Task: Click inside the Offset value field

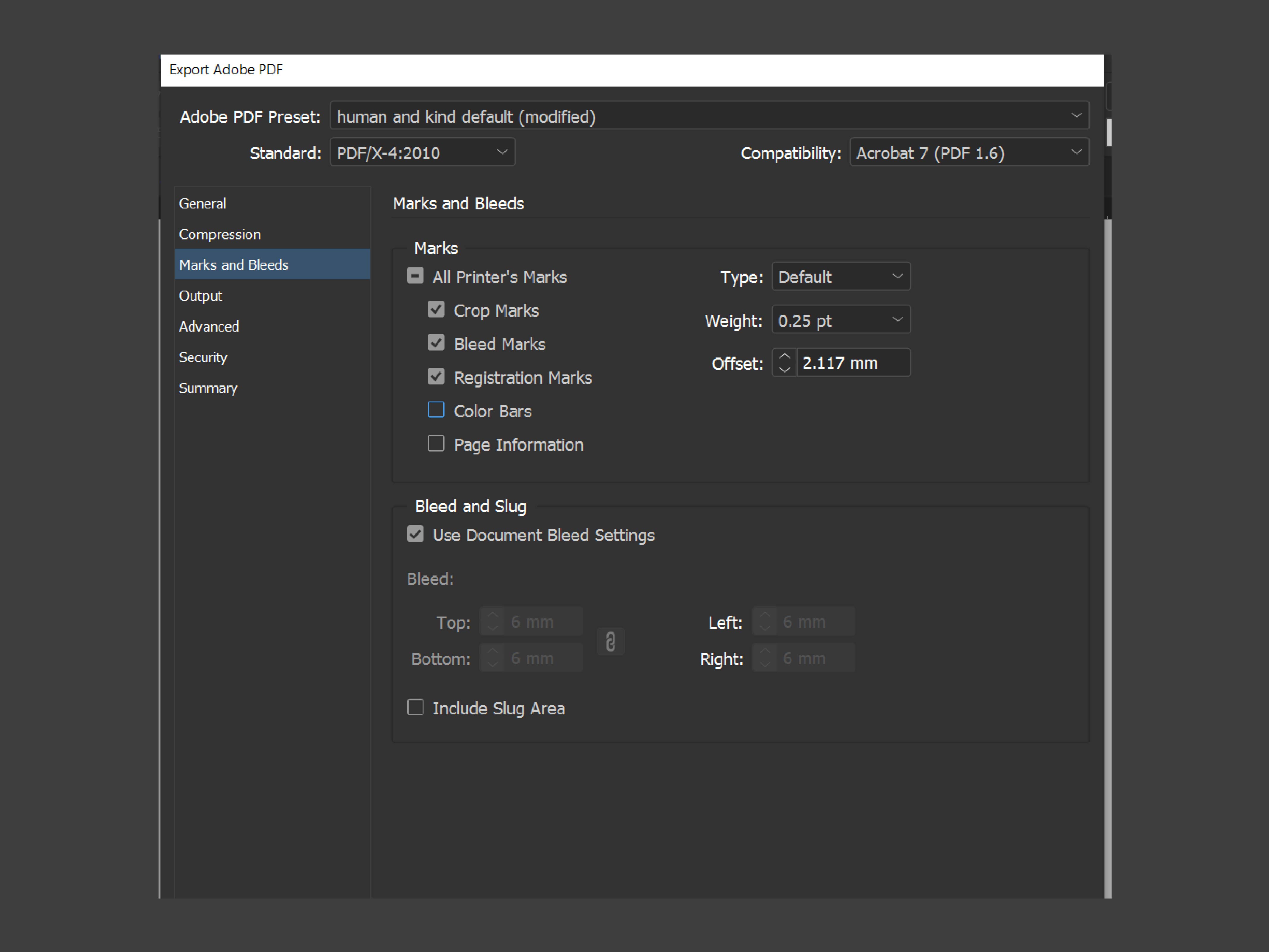Action: [x=853, y=362]
